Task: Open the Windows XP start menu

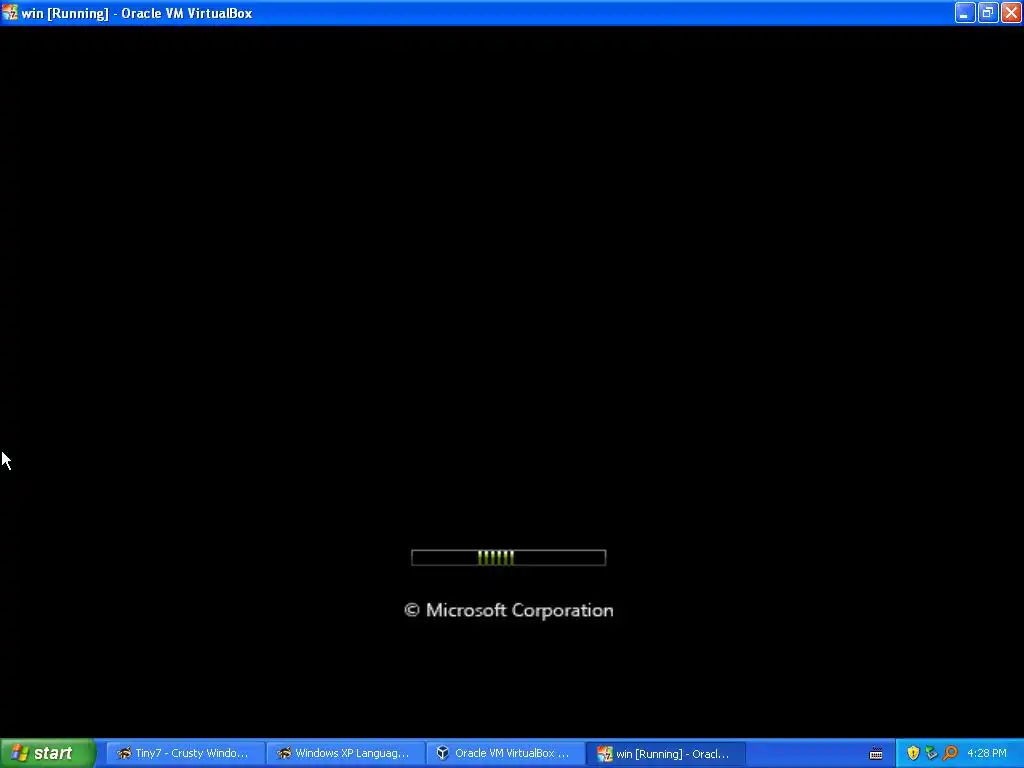Action: pyautogui.click(x=48, y=753)
